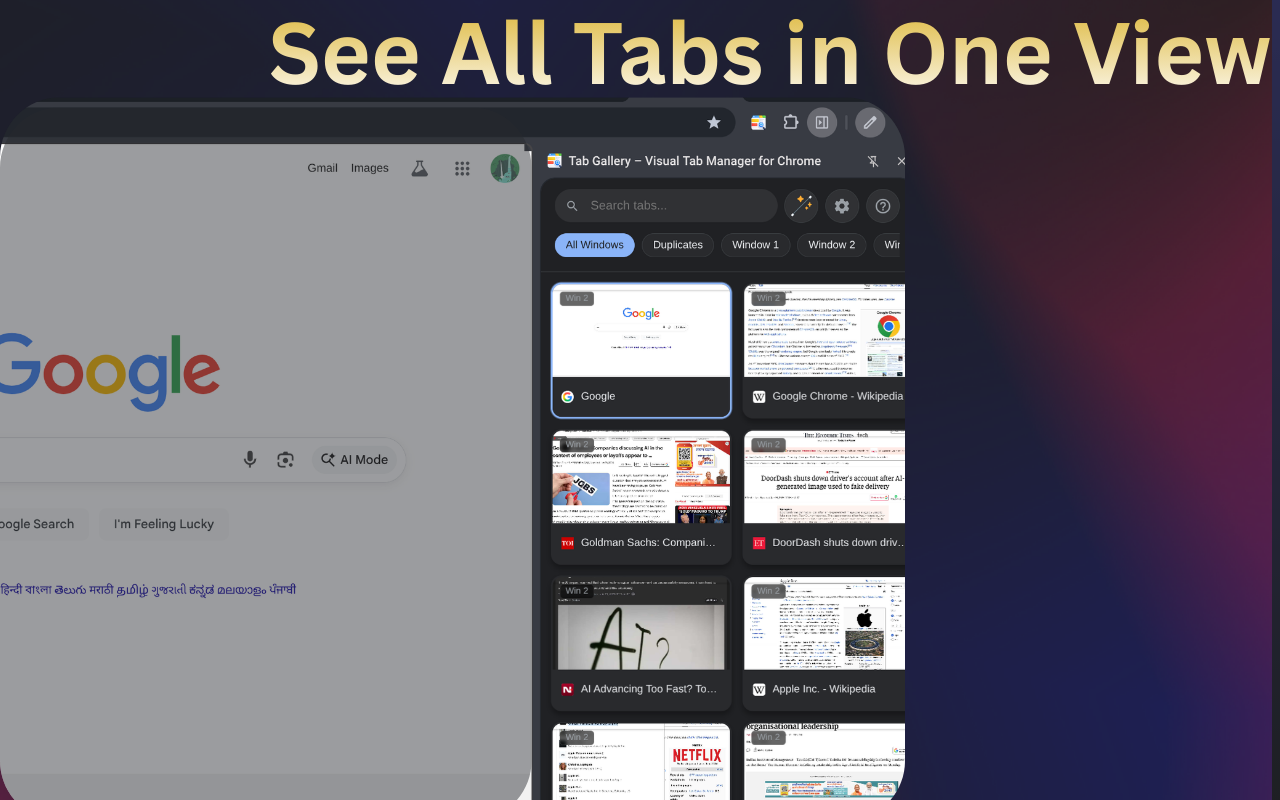Filter tabs by Window 2
This screenshot has width=1280, height=800.
coord(832,245)
